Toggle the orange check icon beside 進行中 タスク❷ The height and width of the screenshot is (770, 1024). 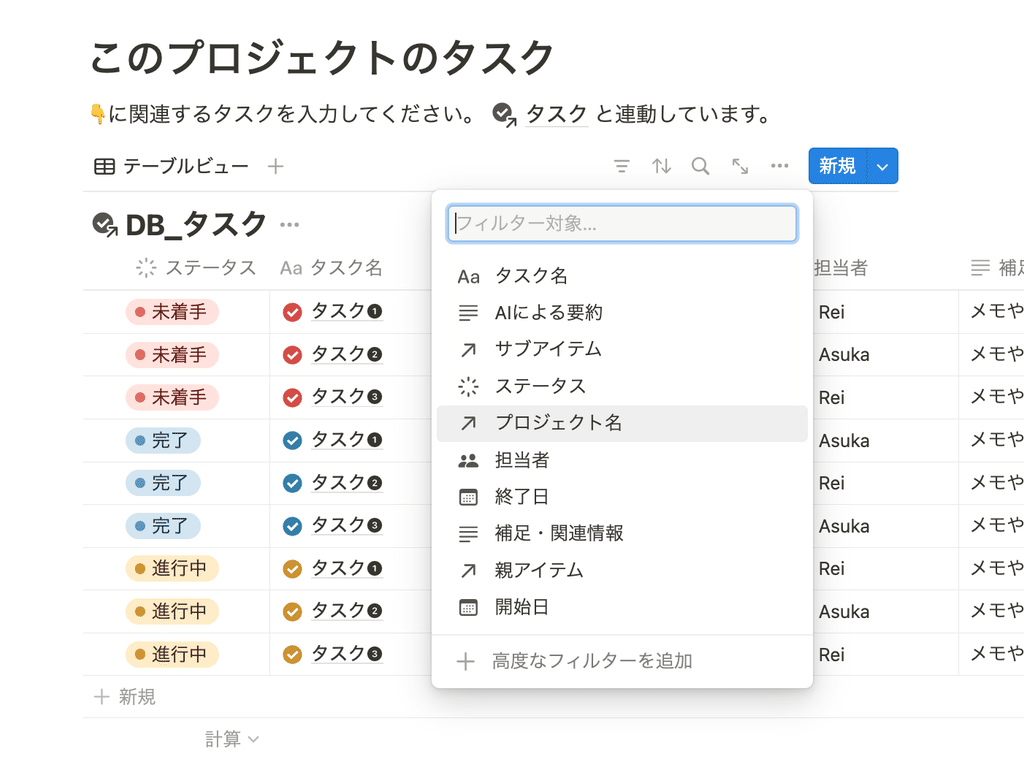coord(292,611)
